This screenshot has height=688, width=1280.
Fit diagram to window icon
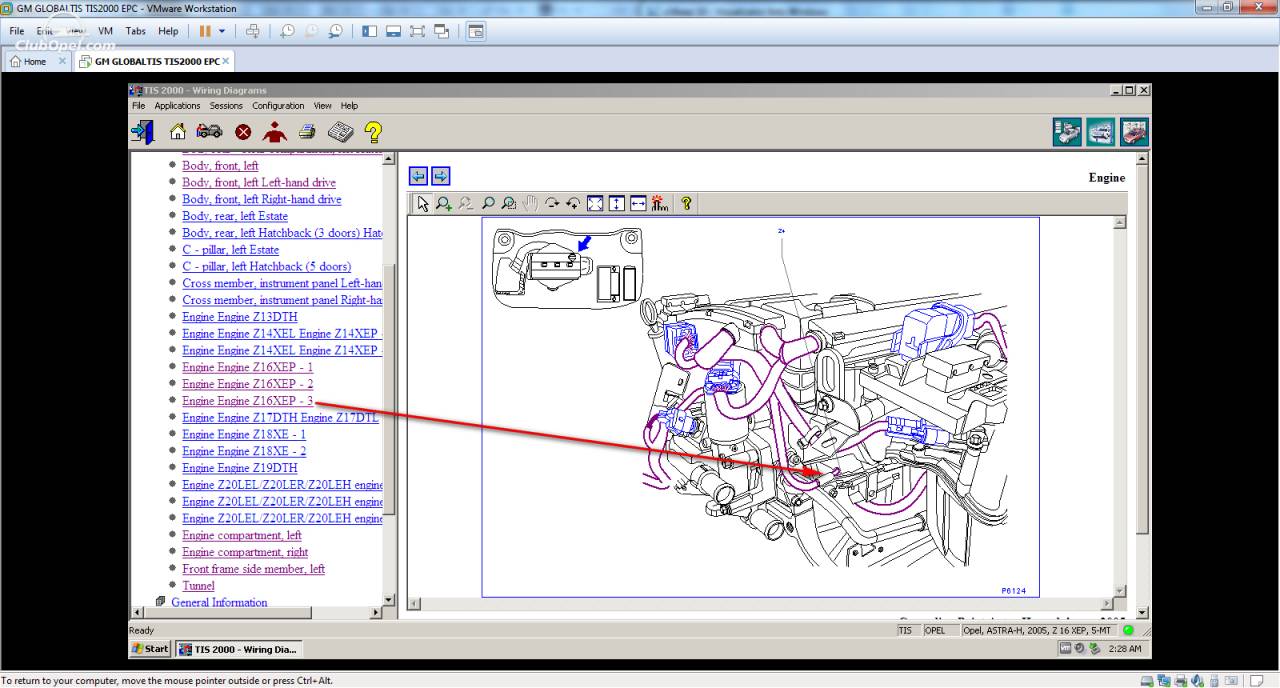coord(595,203)
